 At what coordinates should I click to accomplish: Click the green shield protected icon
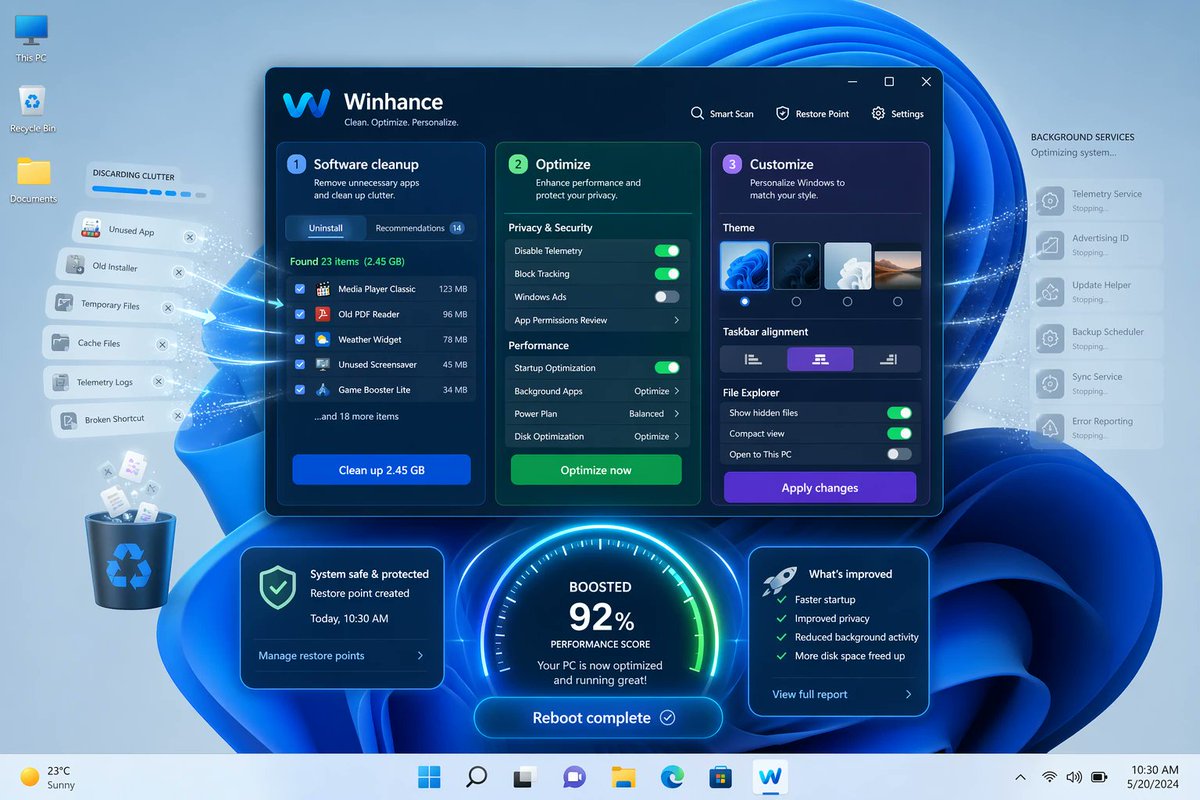277,587
